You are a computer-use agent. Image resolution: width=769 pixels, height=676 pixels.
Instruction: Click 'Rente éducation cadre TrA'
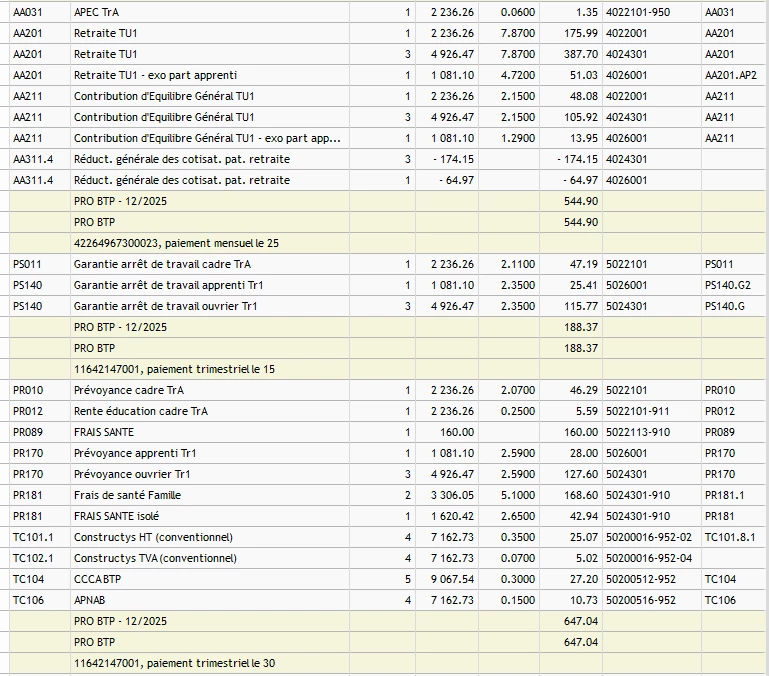coord(141,412)
